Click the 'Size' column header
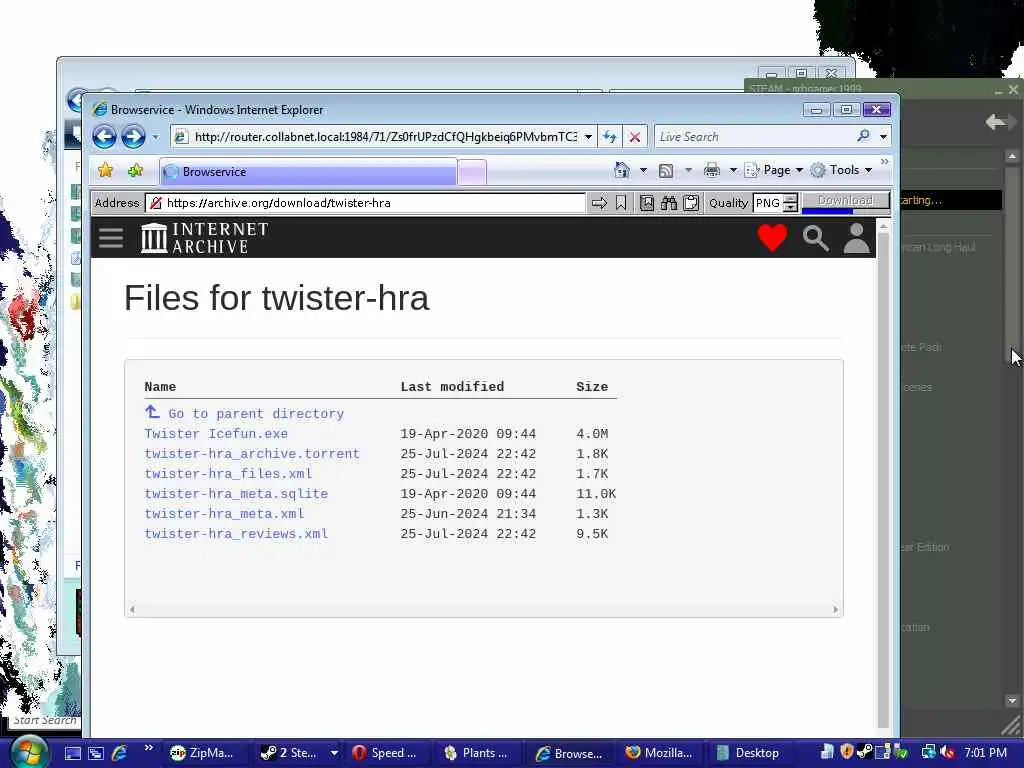 [592, 387]
